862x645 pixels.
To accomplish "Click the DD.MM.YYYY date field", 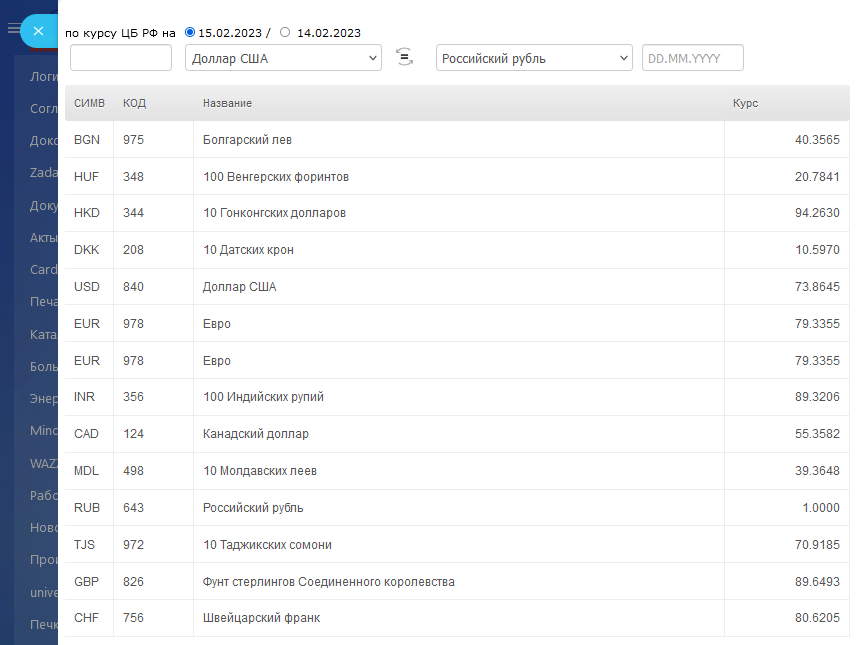I will (x=692, y=58).
